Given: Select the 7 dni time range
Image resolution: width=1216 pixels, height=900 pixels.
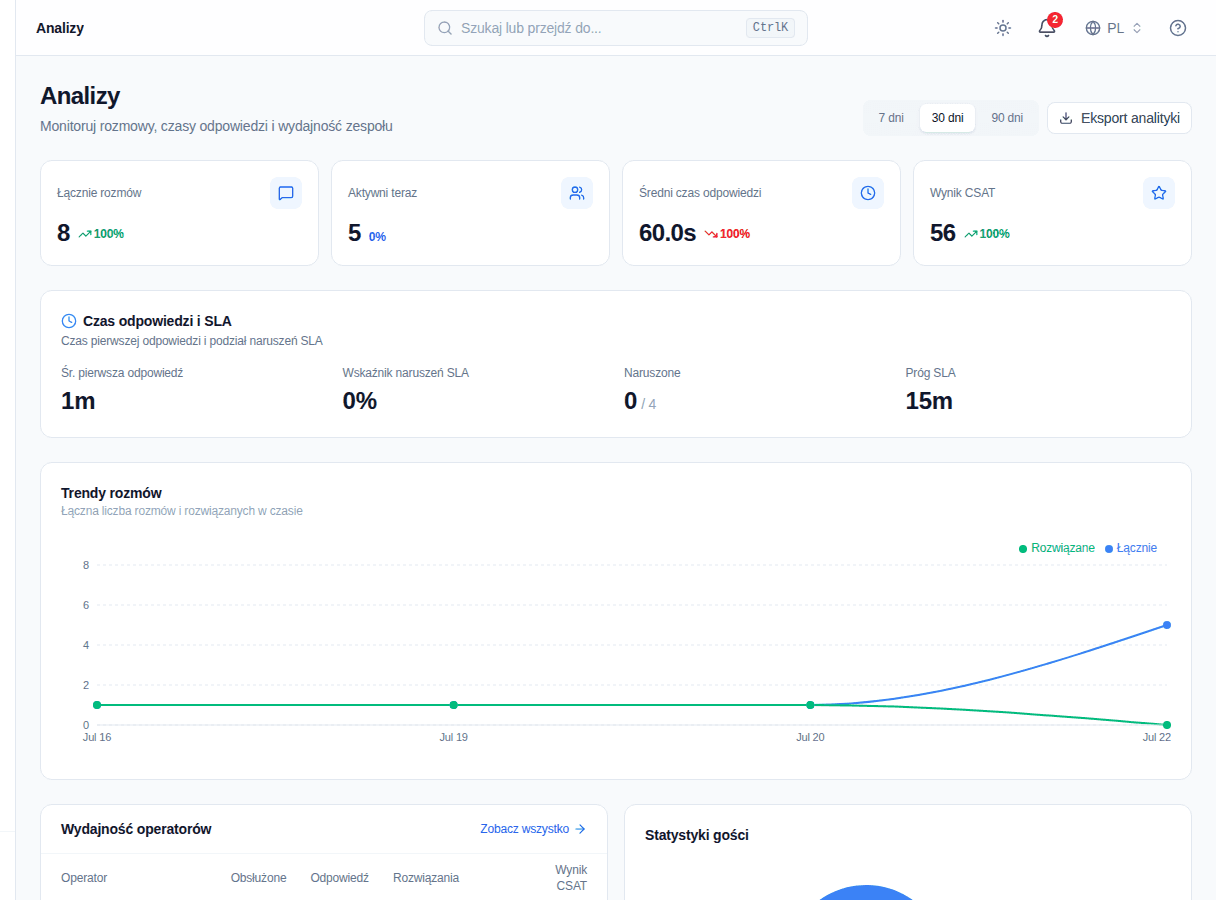Looking at the screenshot, I should [x=891, y=118].
